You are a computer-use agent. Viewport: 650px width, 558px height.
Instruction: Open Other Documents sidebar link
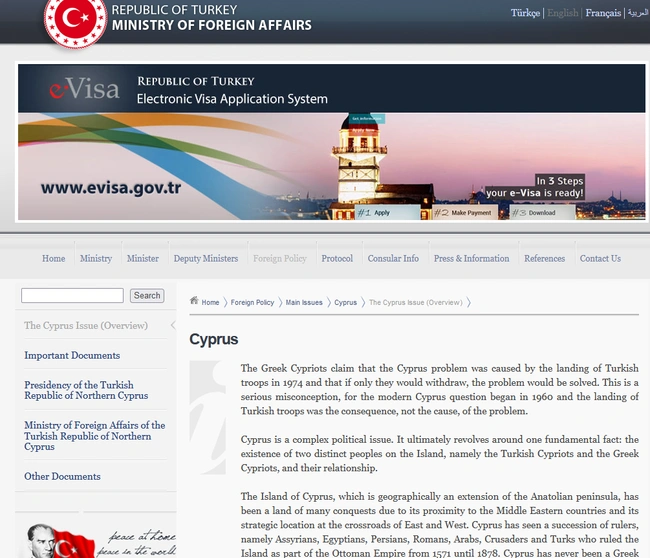click(x=62, y=476)
